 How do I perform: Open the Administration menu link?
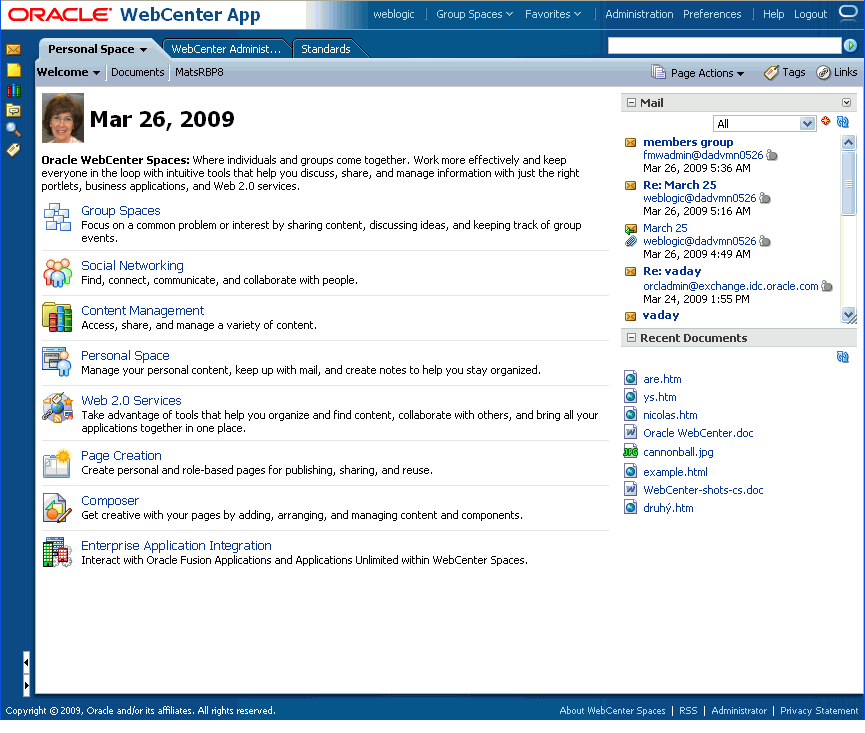click(x=639, y=14)
